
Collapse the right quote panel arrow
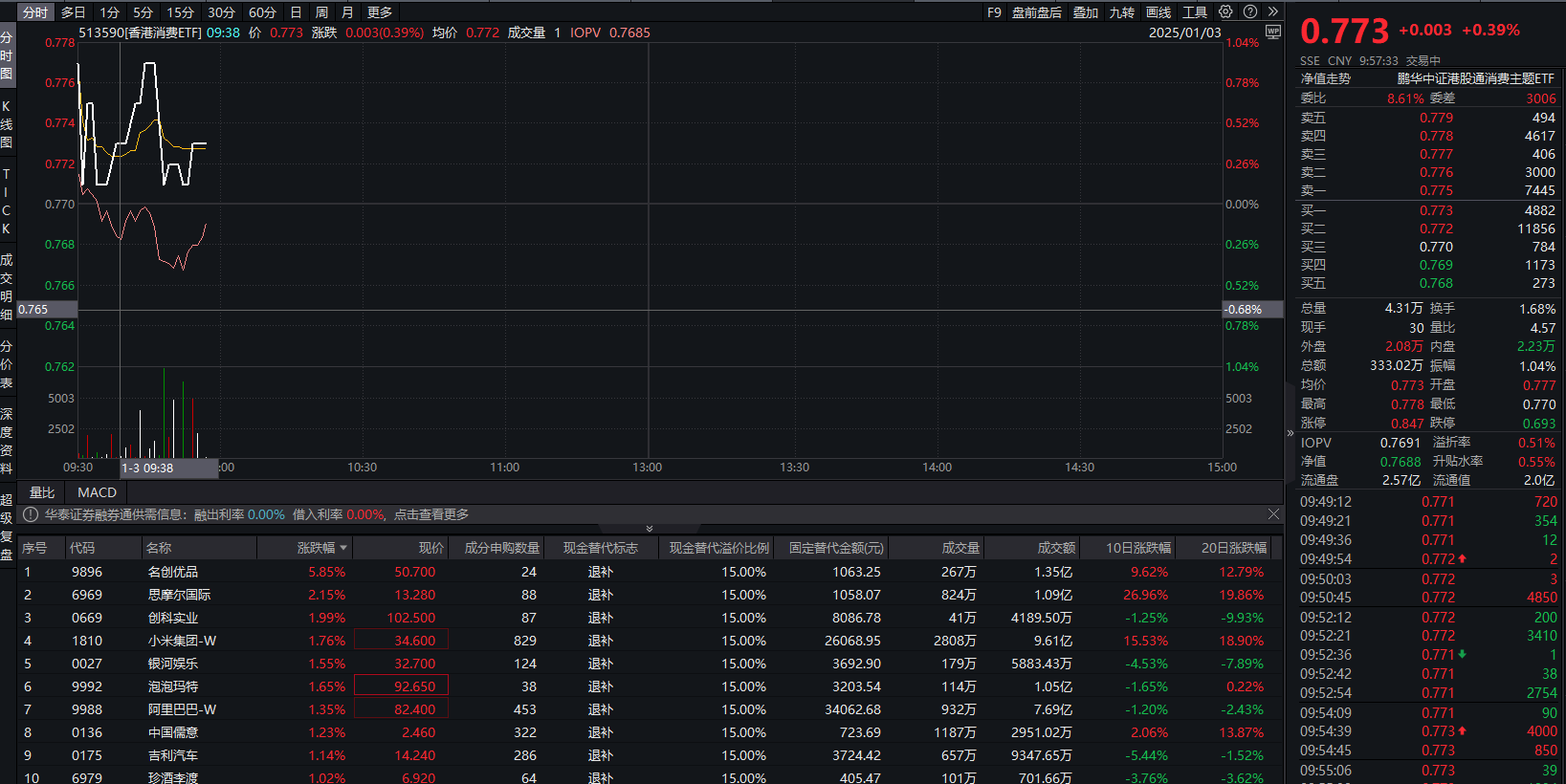(x=1290, y=433)
